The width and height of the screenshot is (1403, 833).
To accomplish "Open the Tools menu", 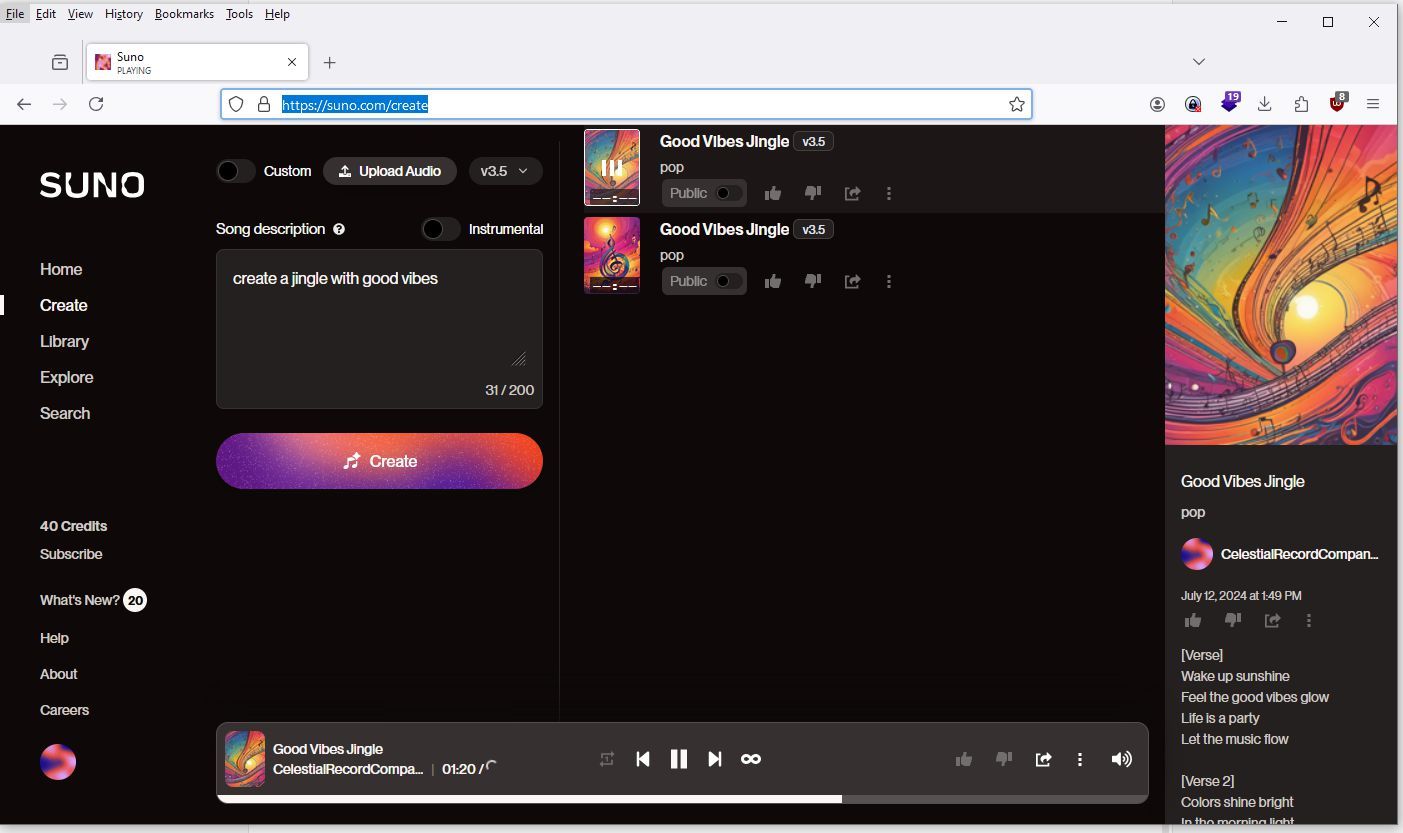I will click(x=239, y=14).
